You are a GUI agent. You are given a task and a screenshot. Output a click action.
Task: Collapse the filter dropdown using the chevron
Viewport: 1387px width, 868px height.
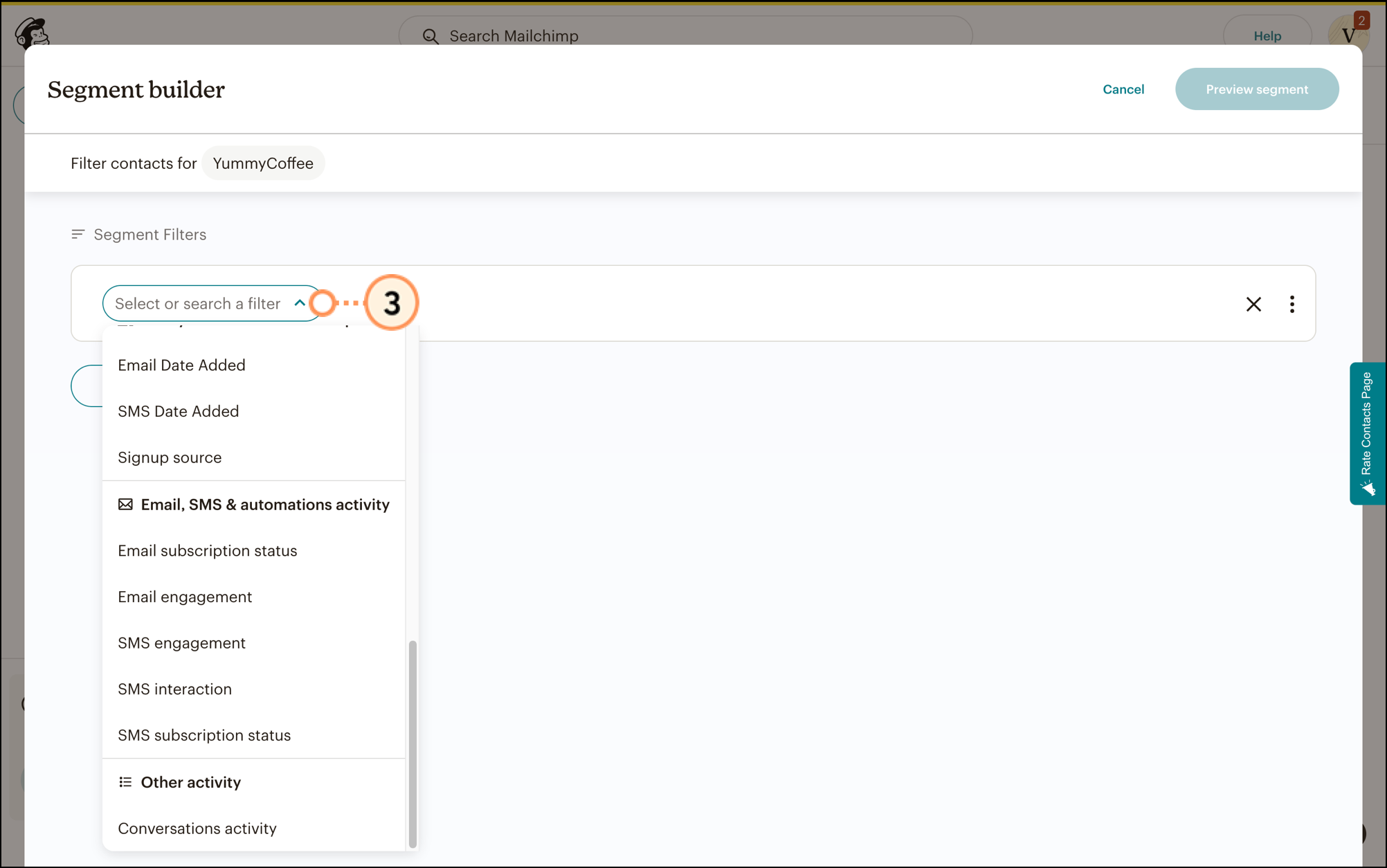[x=300, y=303]
